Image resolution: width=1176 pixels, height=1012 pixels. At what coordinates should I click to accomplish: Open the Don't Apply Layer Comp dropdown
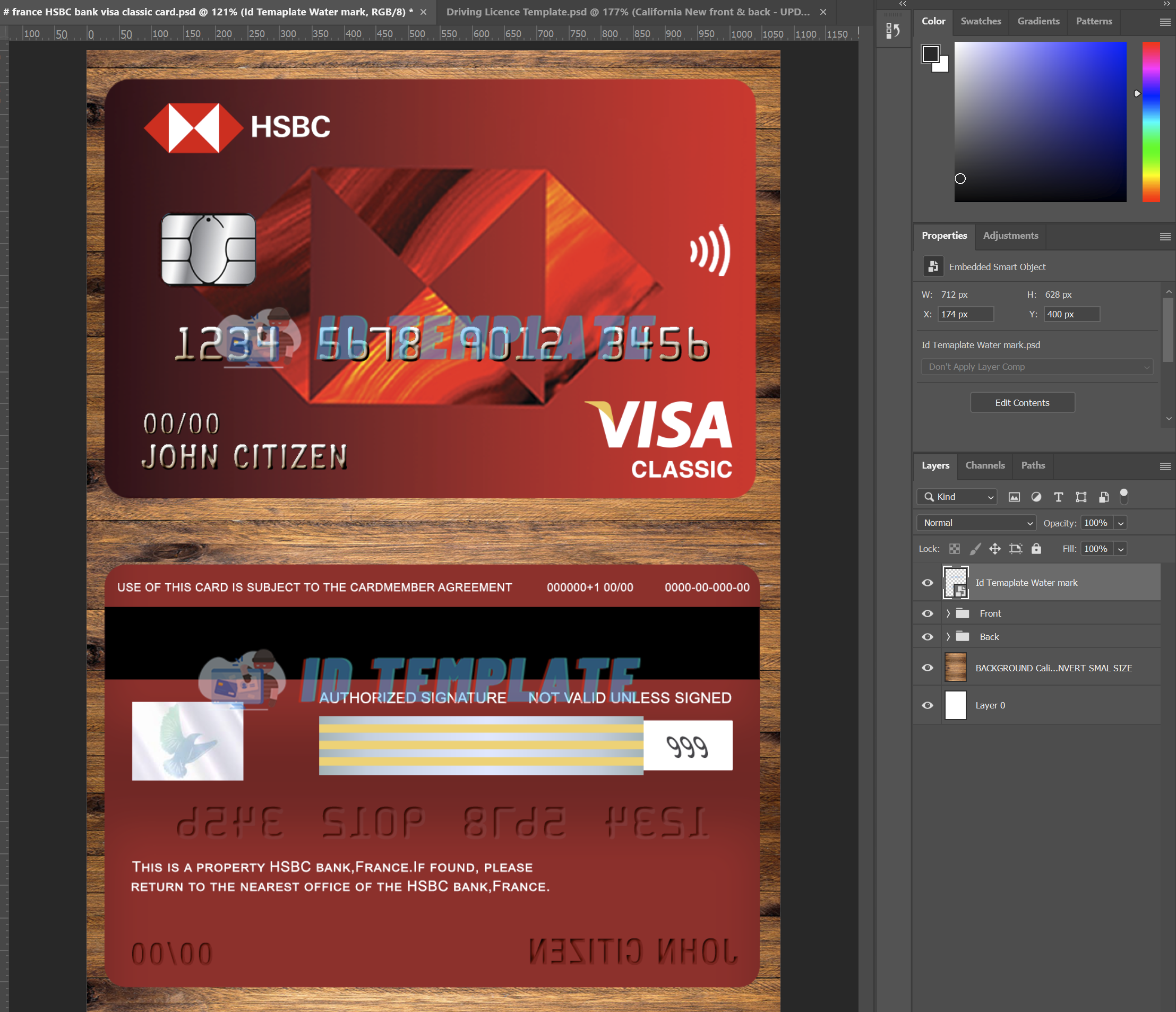click(1037, 367)
